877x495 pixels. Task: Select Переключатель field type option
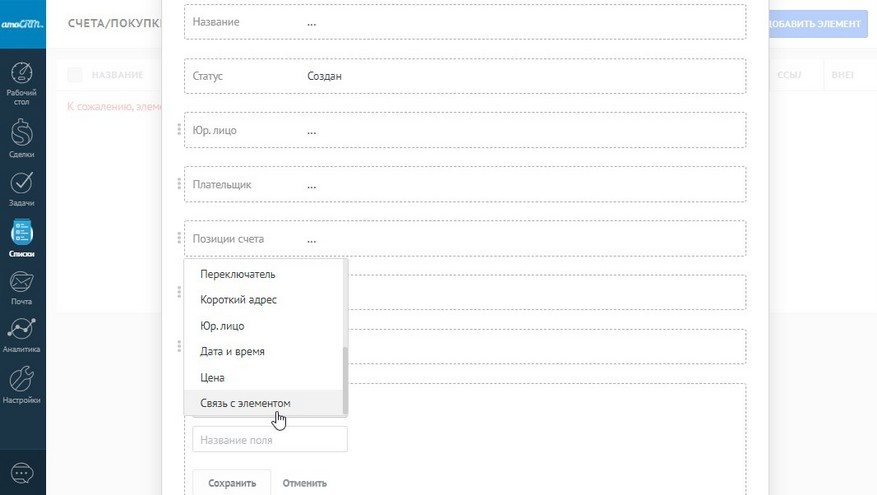[x=238, y=274]
